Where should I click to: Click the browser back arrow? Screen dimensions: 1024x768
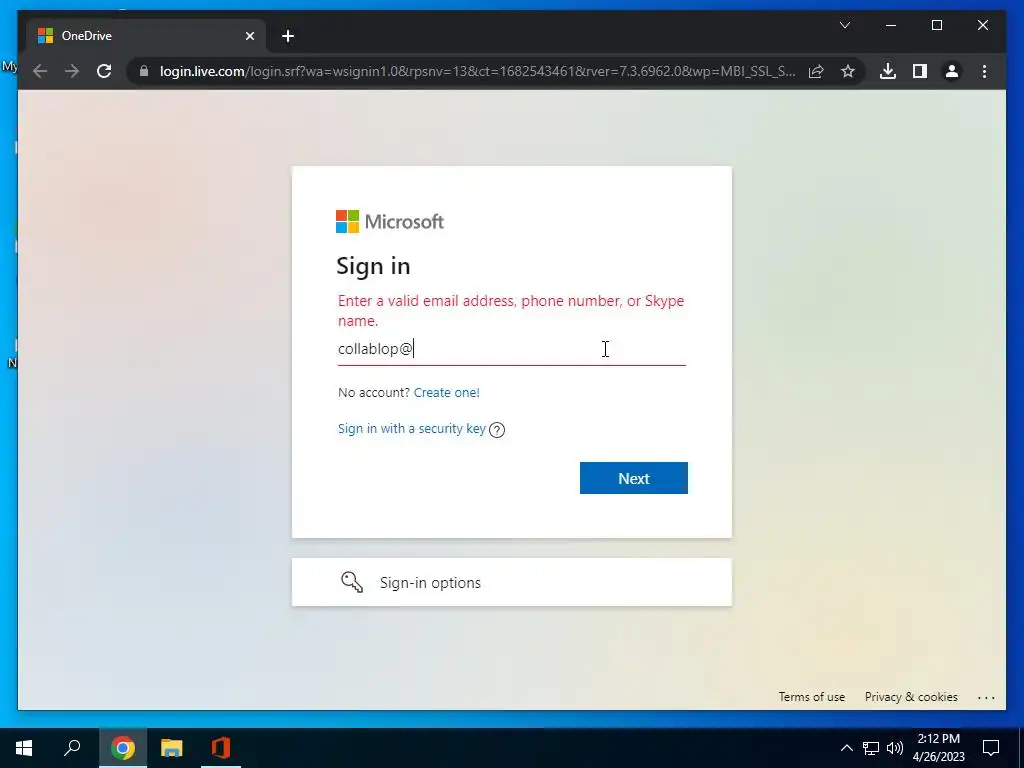(40, 71)
